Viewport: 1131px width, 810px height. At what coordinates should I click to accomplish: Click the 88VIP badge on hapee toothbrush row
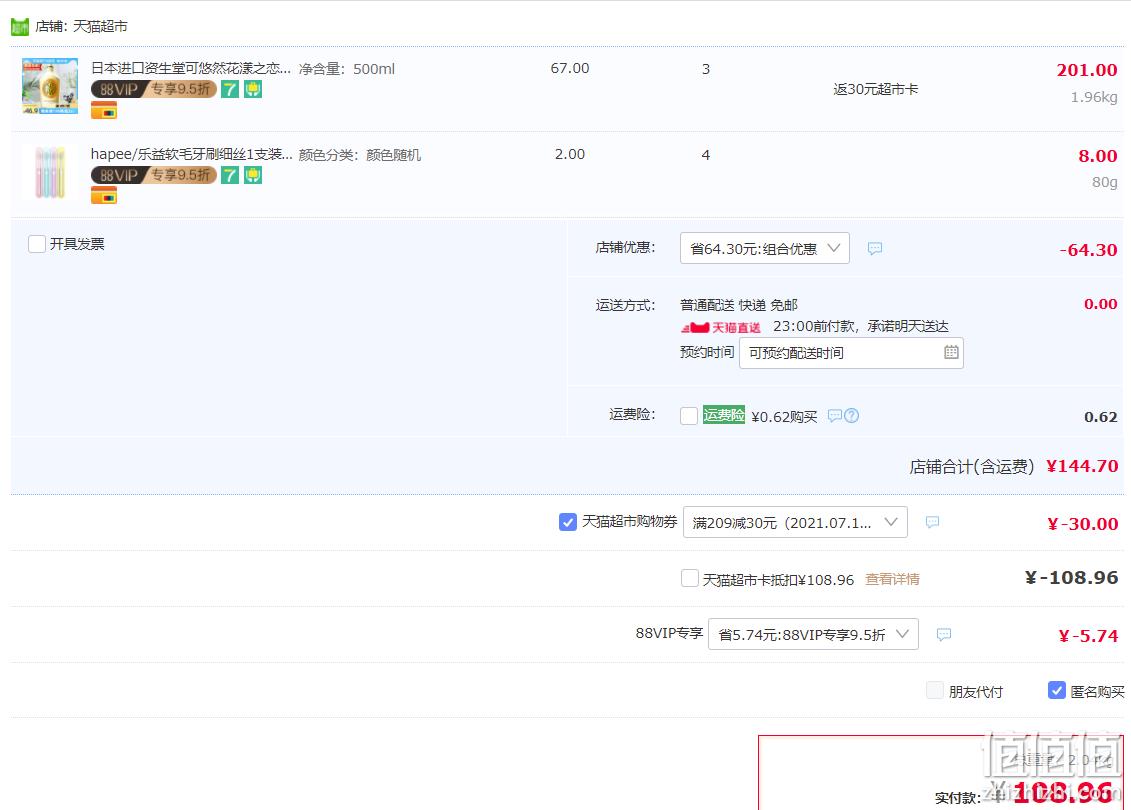pos(154,175)
